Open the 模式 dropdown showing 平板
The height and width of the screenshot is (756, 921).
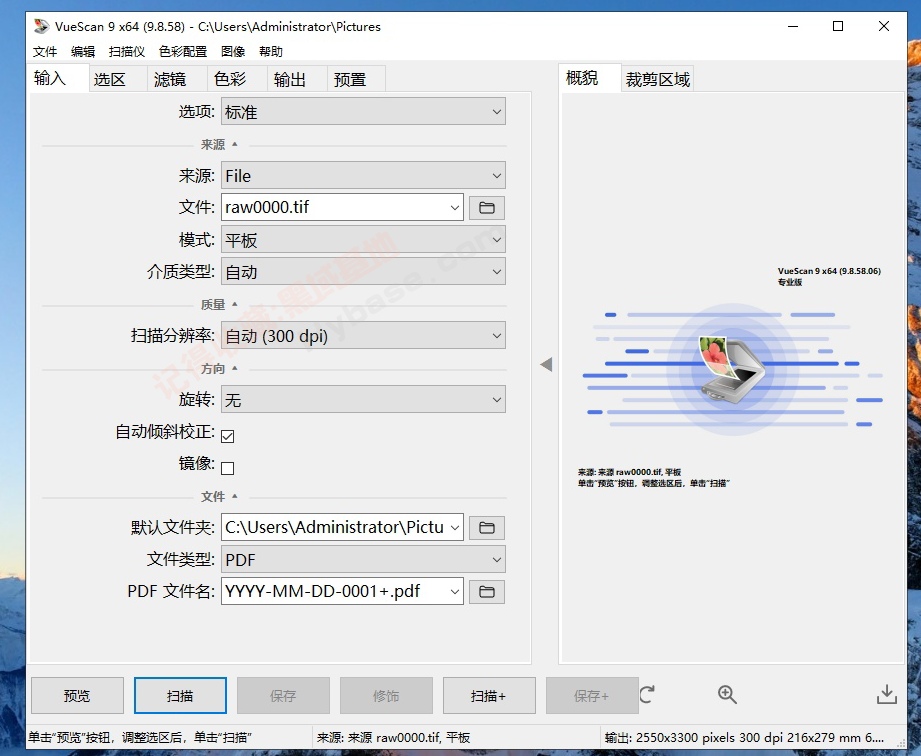[x=363, y=240]
